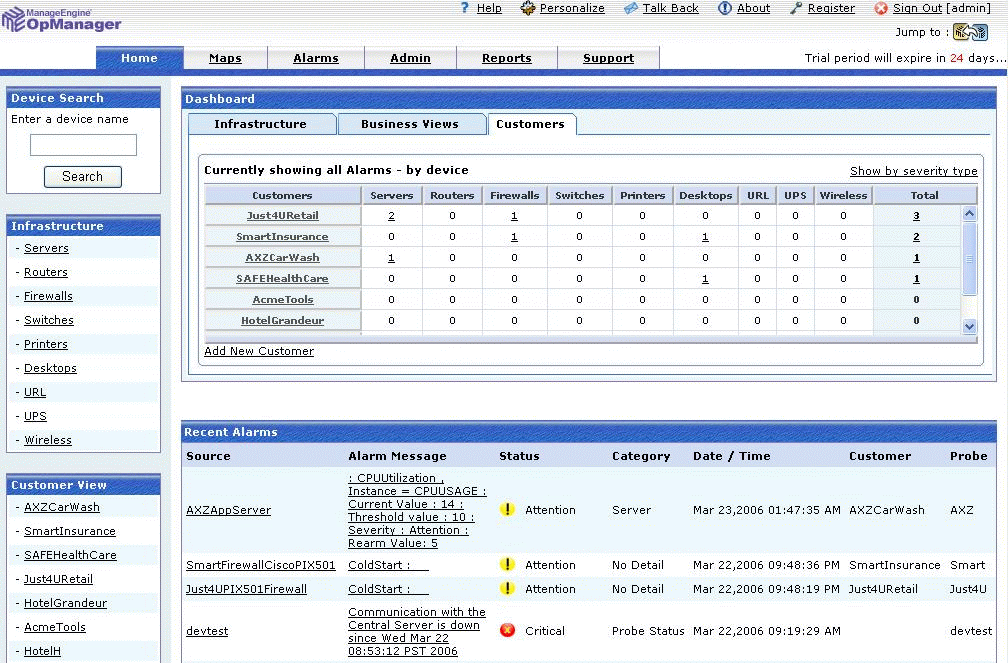This screenshot has width=1008, height=663.
Task: Click the Help question mark icon
Action: 465,8
